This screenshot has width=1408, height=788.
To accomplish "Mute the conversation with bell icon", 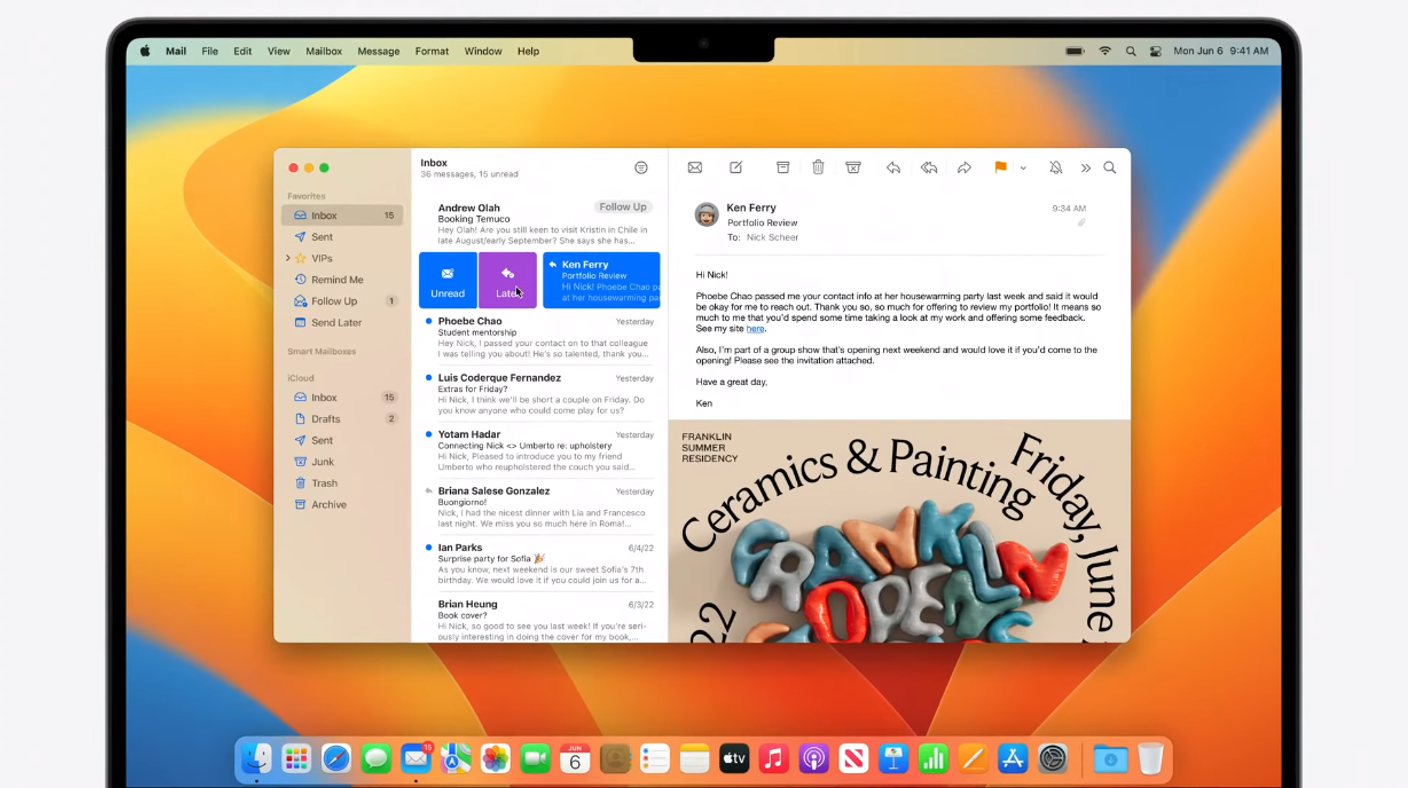I will coord(1055,168).
